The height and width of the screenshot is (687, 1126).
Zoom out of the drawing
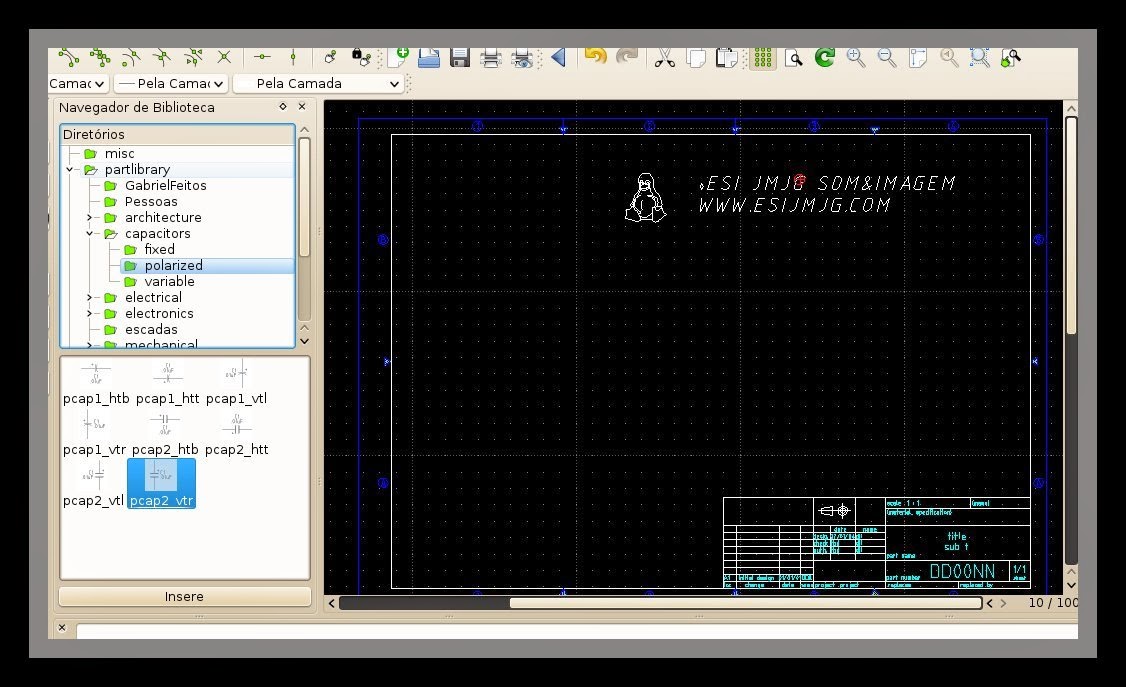click(887, 57)
